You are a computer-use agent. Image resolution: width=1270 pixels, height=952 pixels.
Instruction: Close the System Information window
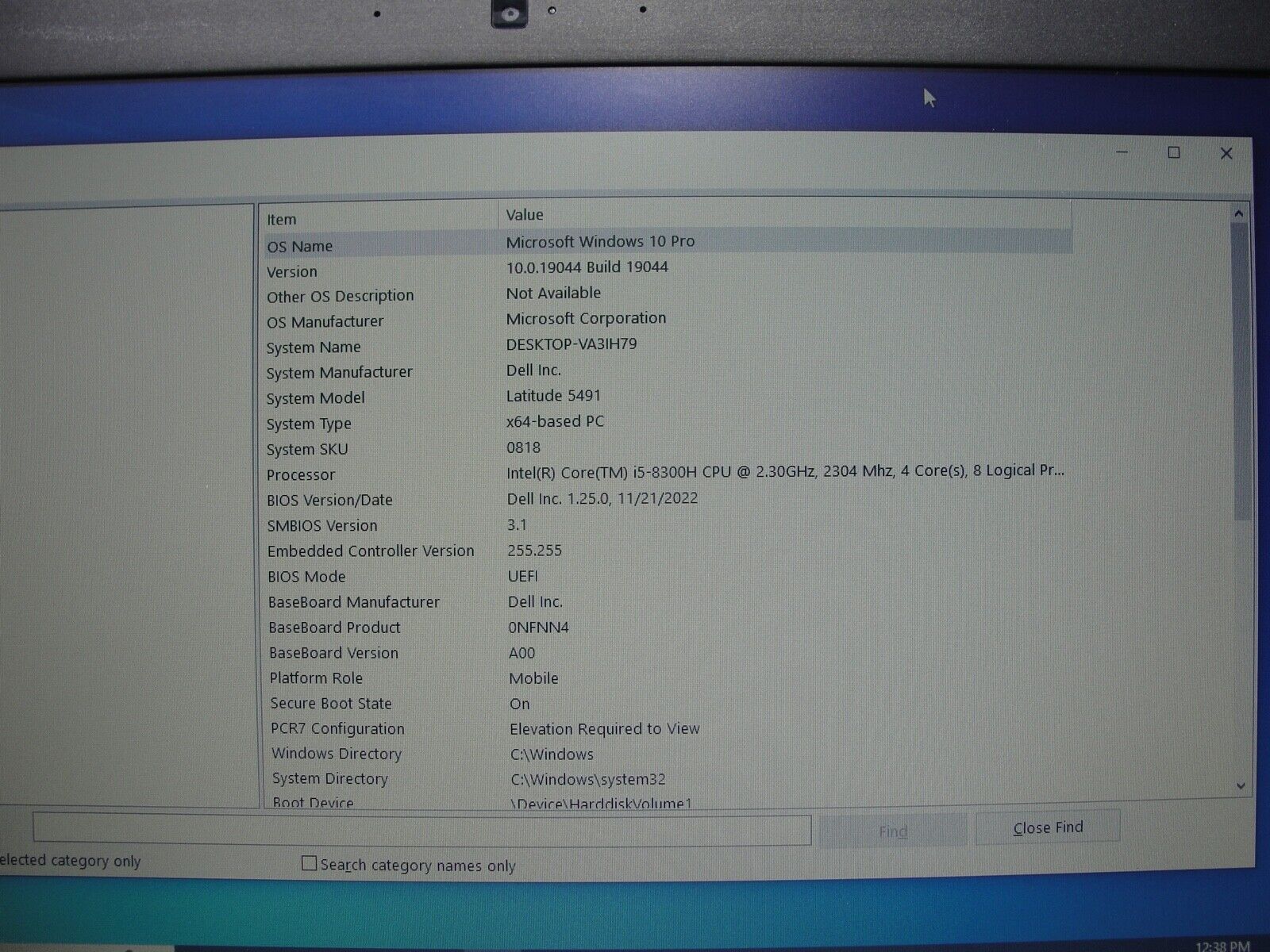click(1226, 153)
